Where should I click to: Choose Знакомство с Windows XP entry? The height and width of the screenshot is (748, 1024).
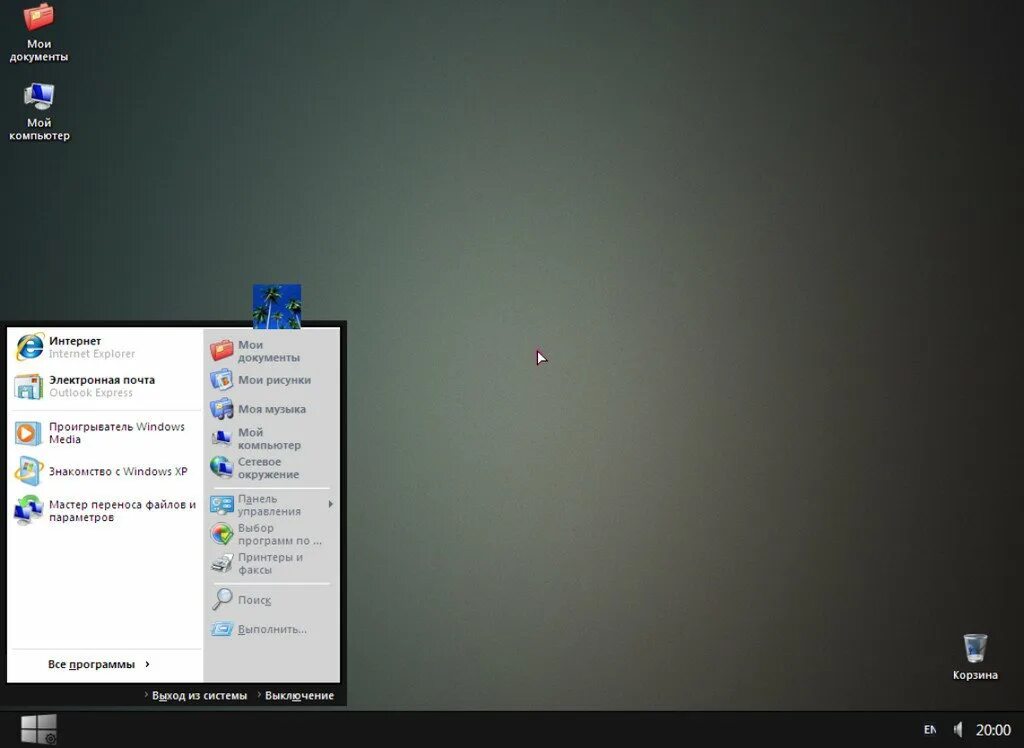point(118,472)
